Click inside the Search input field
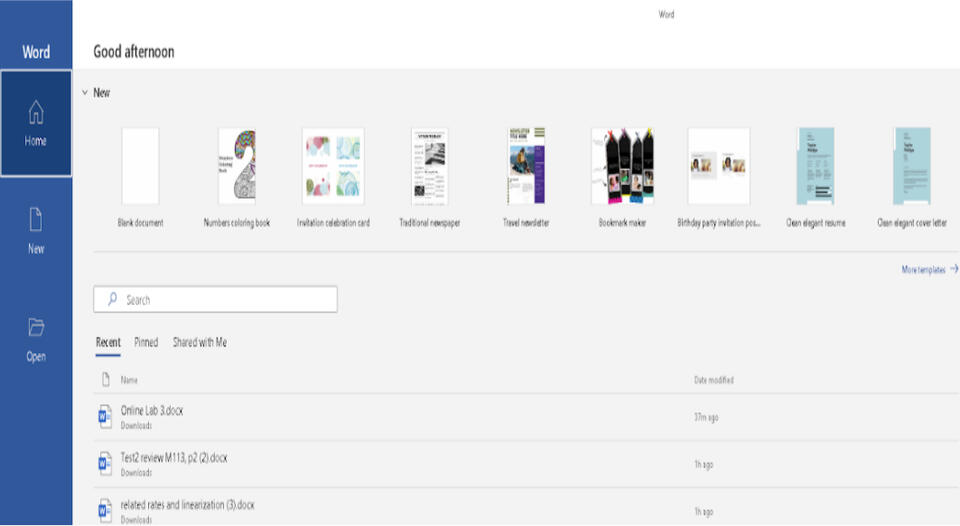Viewport: 960px width, 526px height. pyautogui.click(x=225, y=300)
